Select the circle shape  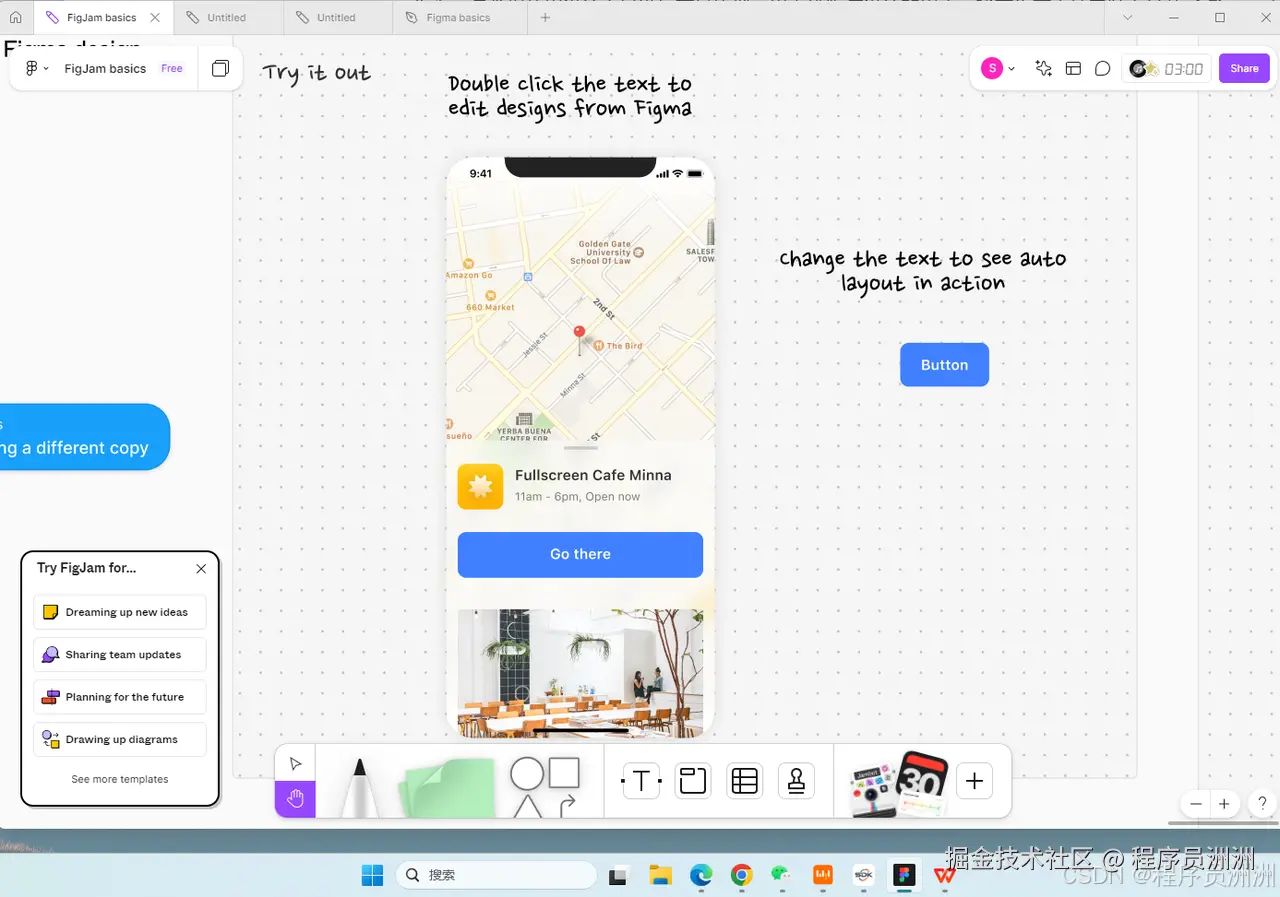click(527, 773)
